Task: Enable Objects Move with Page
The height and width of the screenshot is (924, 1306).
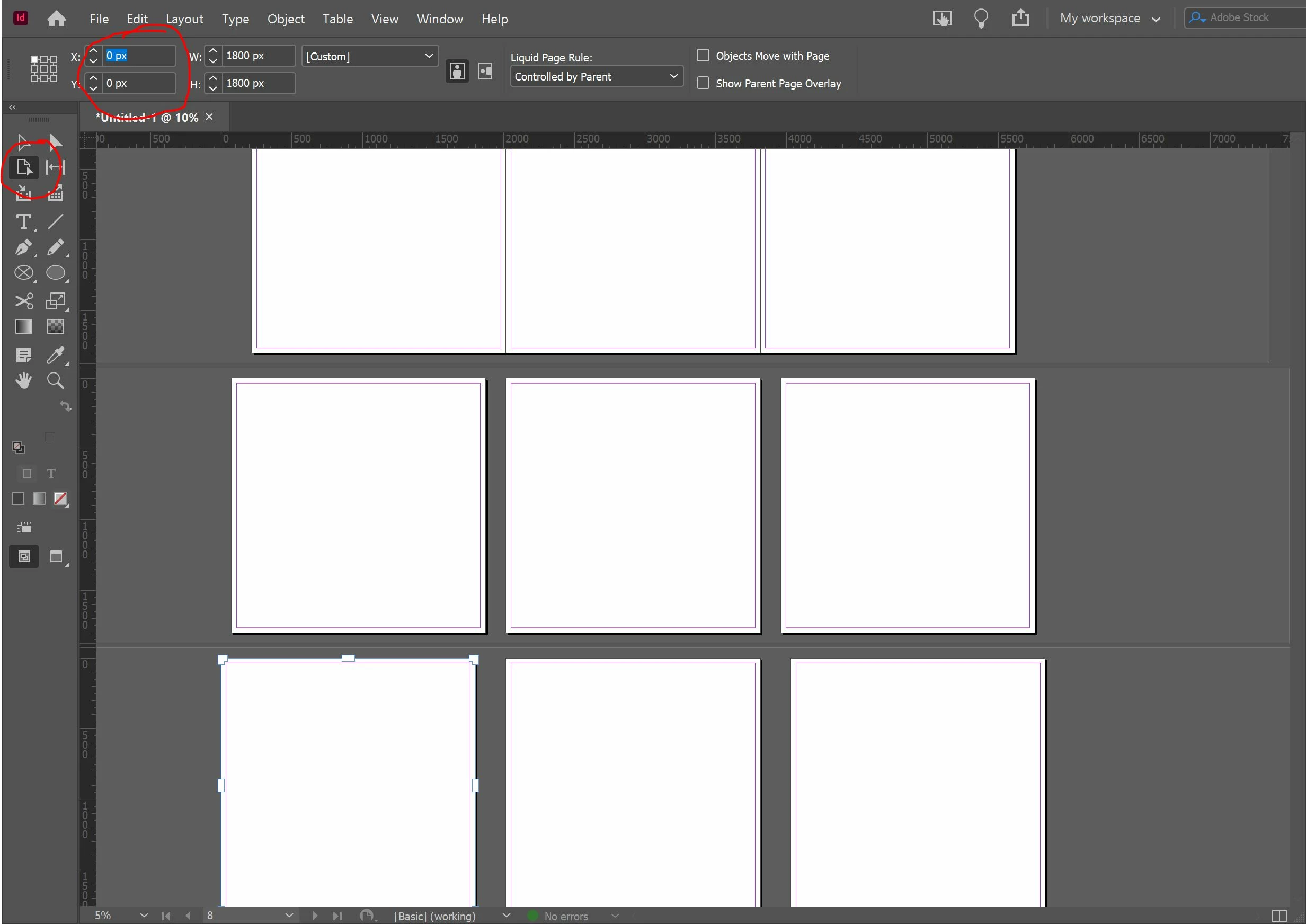Action: click(703, 56)
